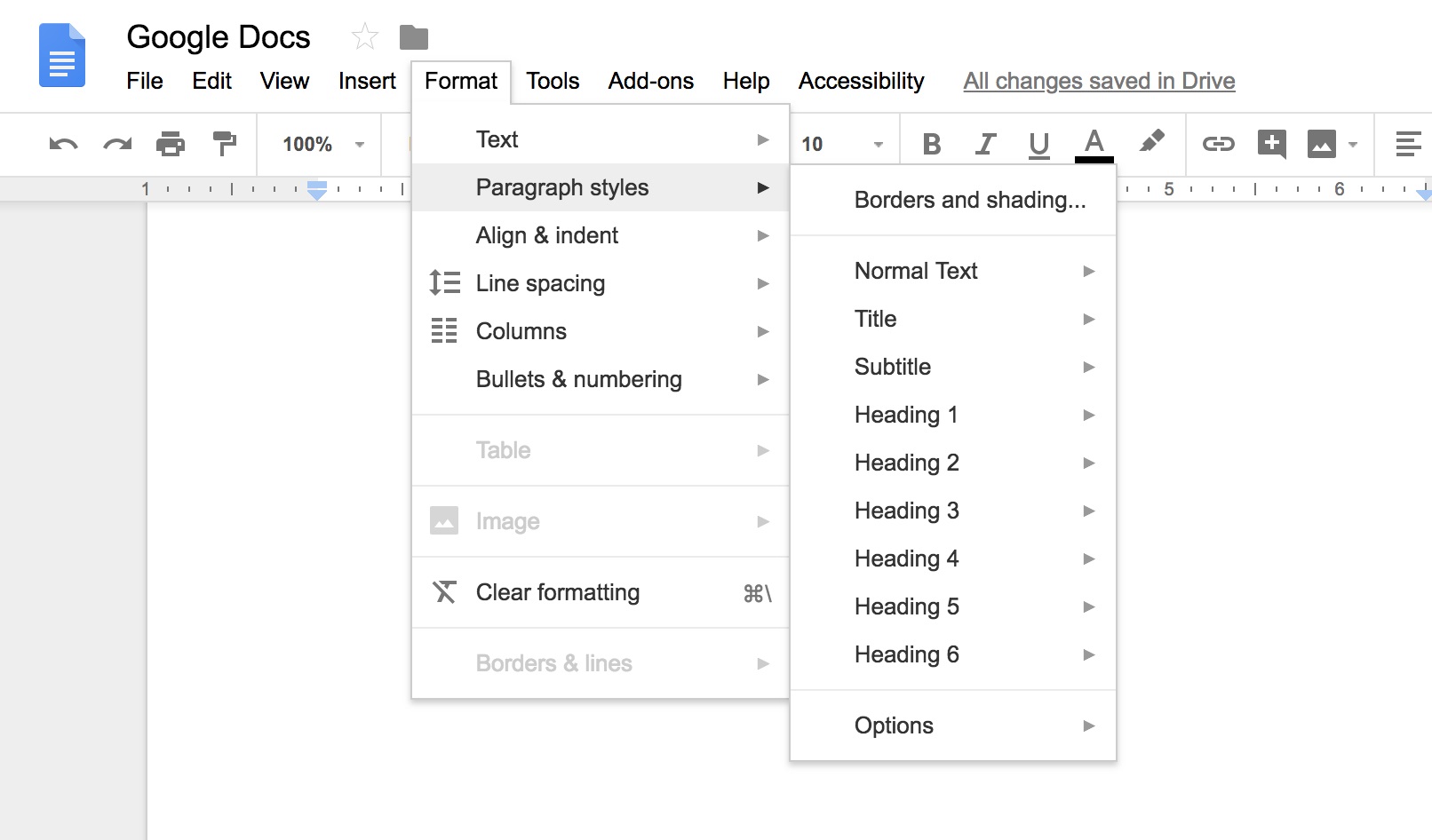Screen dimensions: 1432x840
Task: Select Clear formatting from the Format menu
Action: [x=557, y=592]
